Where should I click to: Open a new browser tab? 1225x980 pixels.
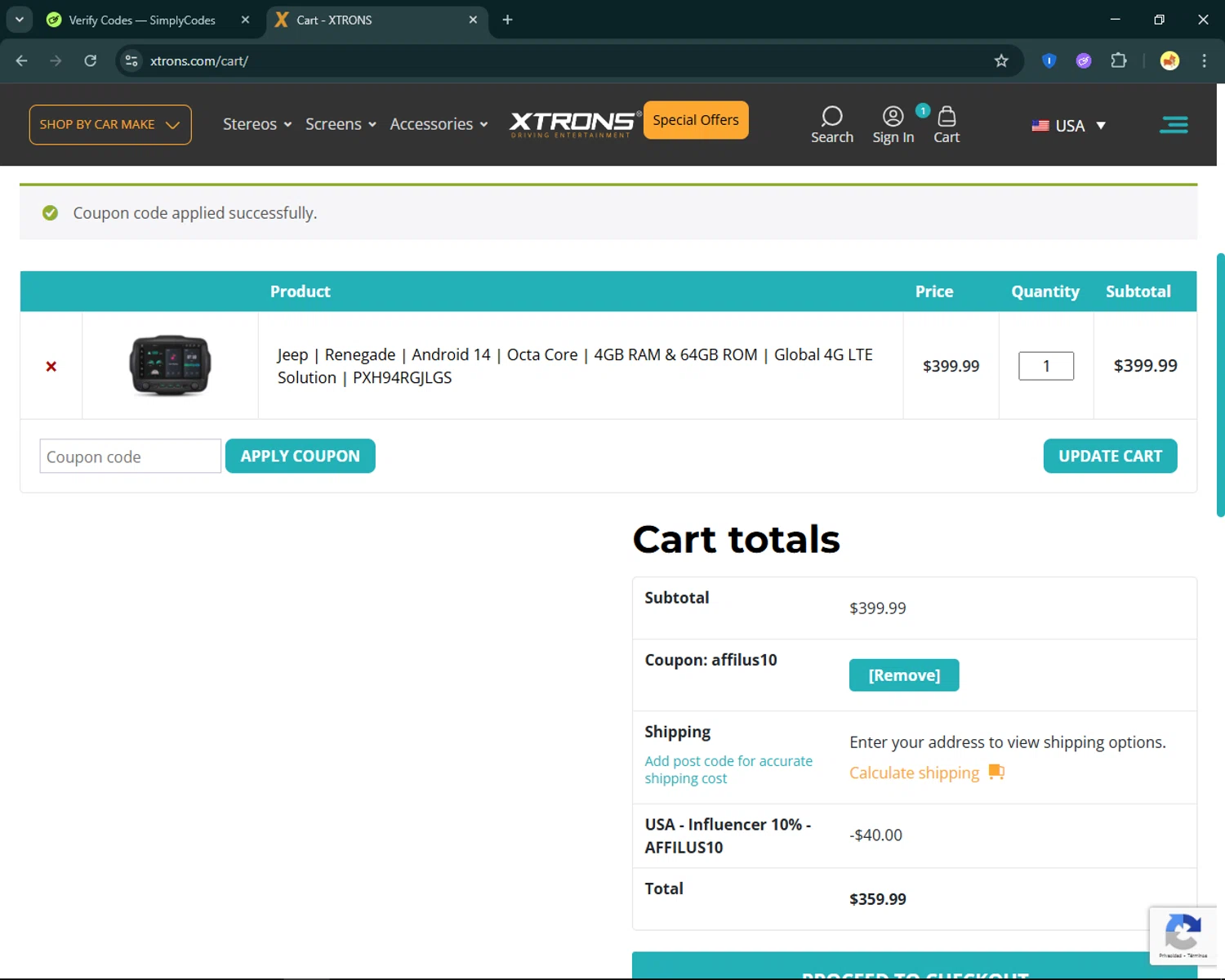point(507,20)
